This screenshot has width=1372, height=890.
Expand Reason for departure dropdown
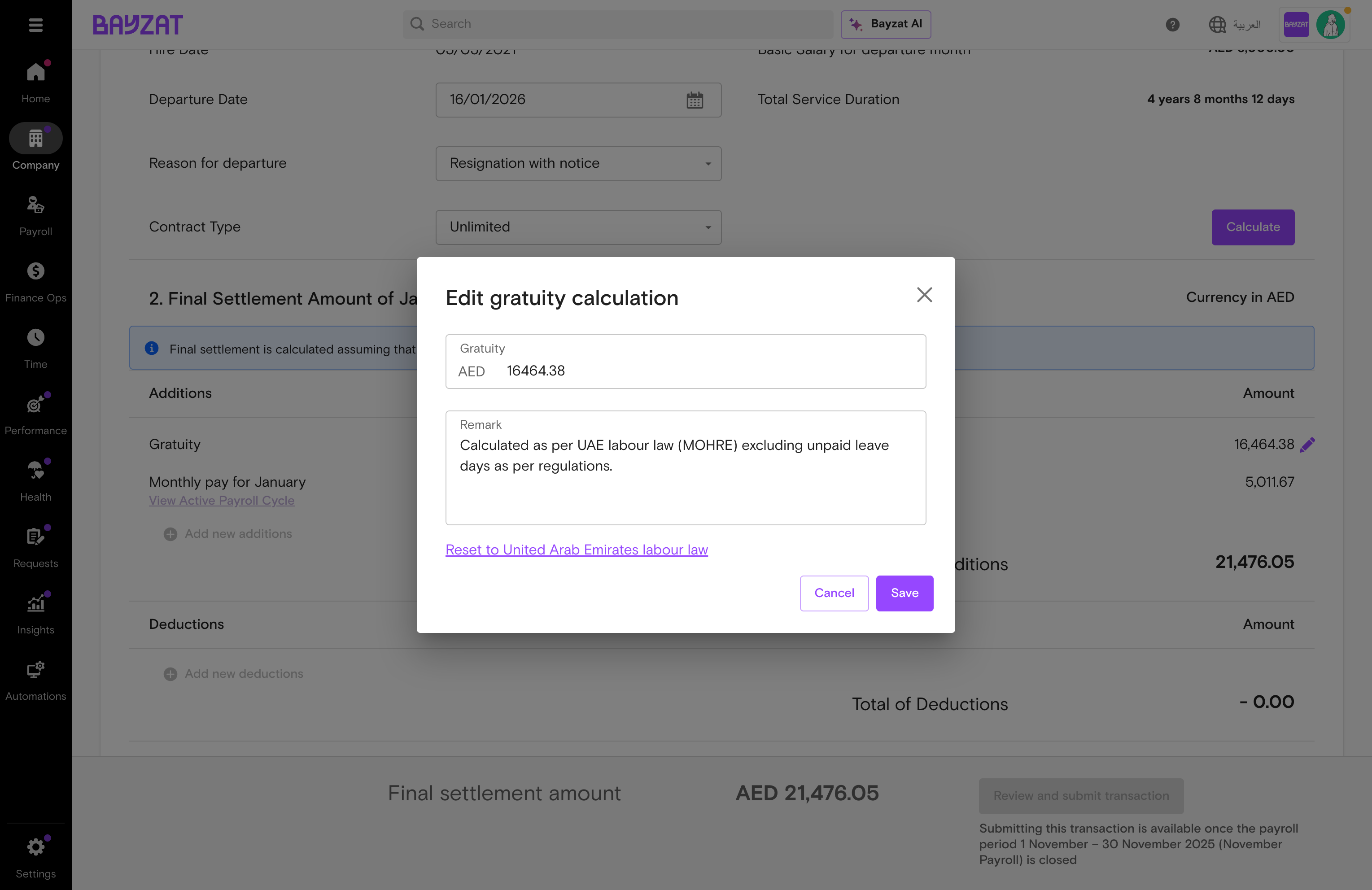(578, 164)
